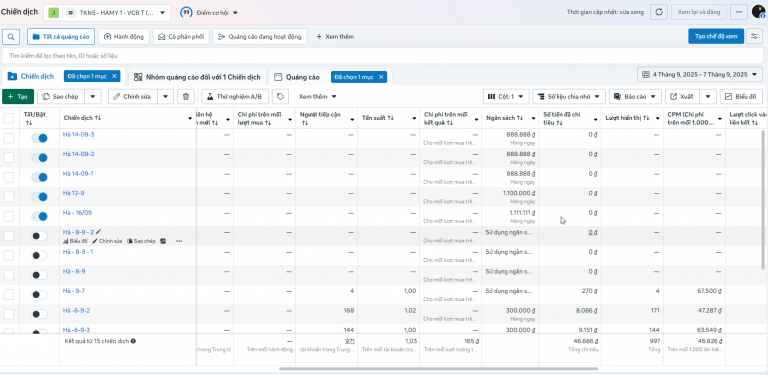This screenshot has width=768, height=375.
Task: Expand the Cột: 1 columns dropdown
Action: point(506,96)
